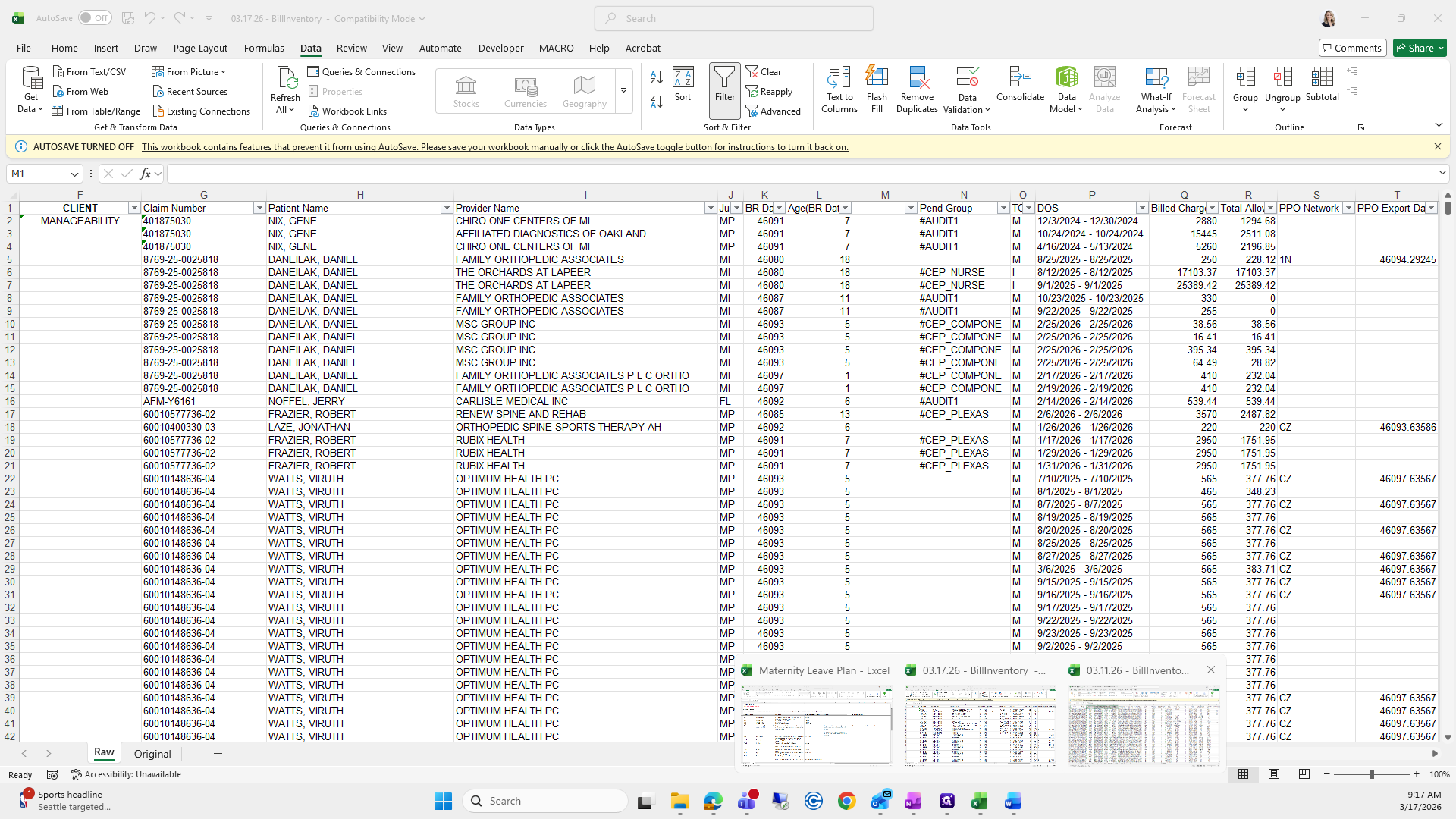Click the zoom slider handle
This screenshot has height=819, width=1456.
coord(1371,774)
